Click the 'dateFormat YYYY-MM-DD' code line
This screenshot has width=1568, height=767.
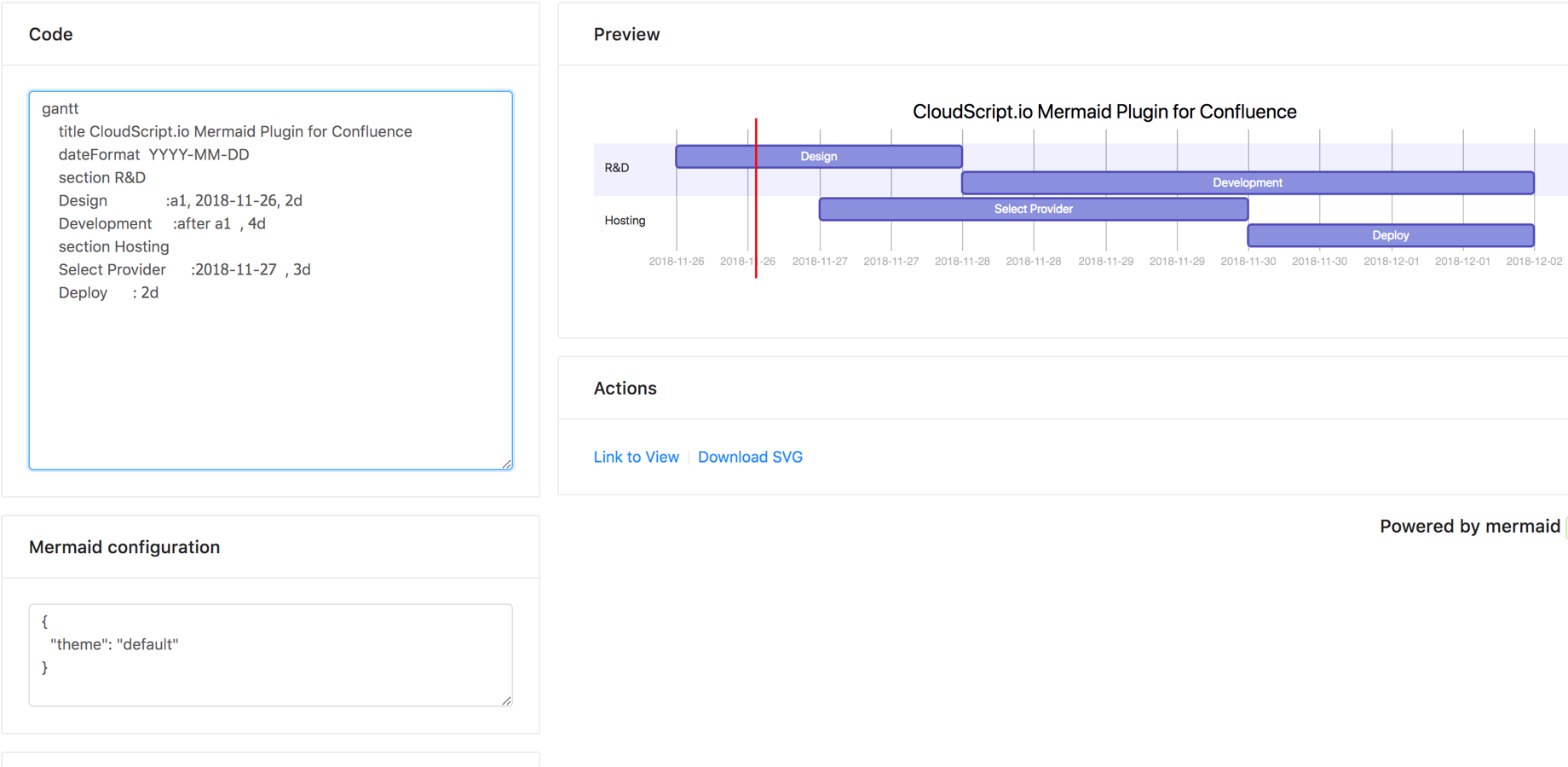pyautogui.click(x=153, y=154)
